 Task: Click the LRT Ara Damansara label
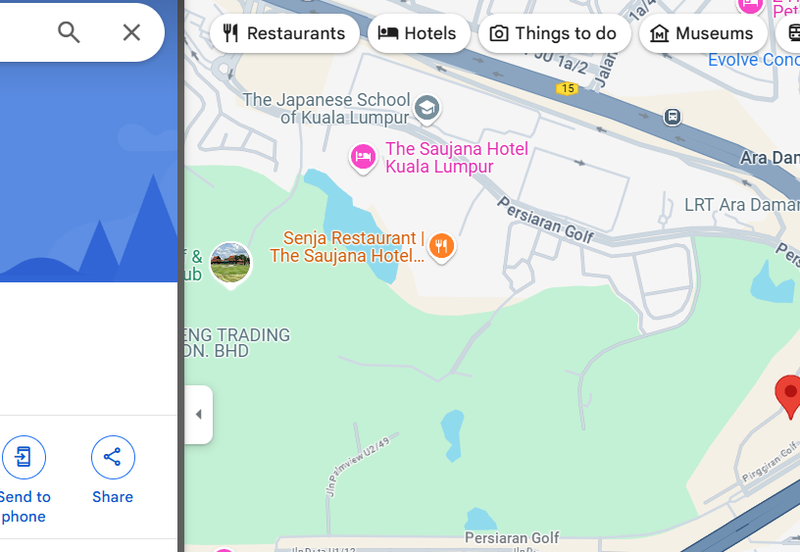pyautogui.click(x=742, y=205)
